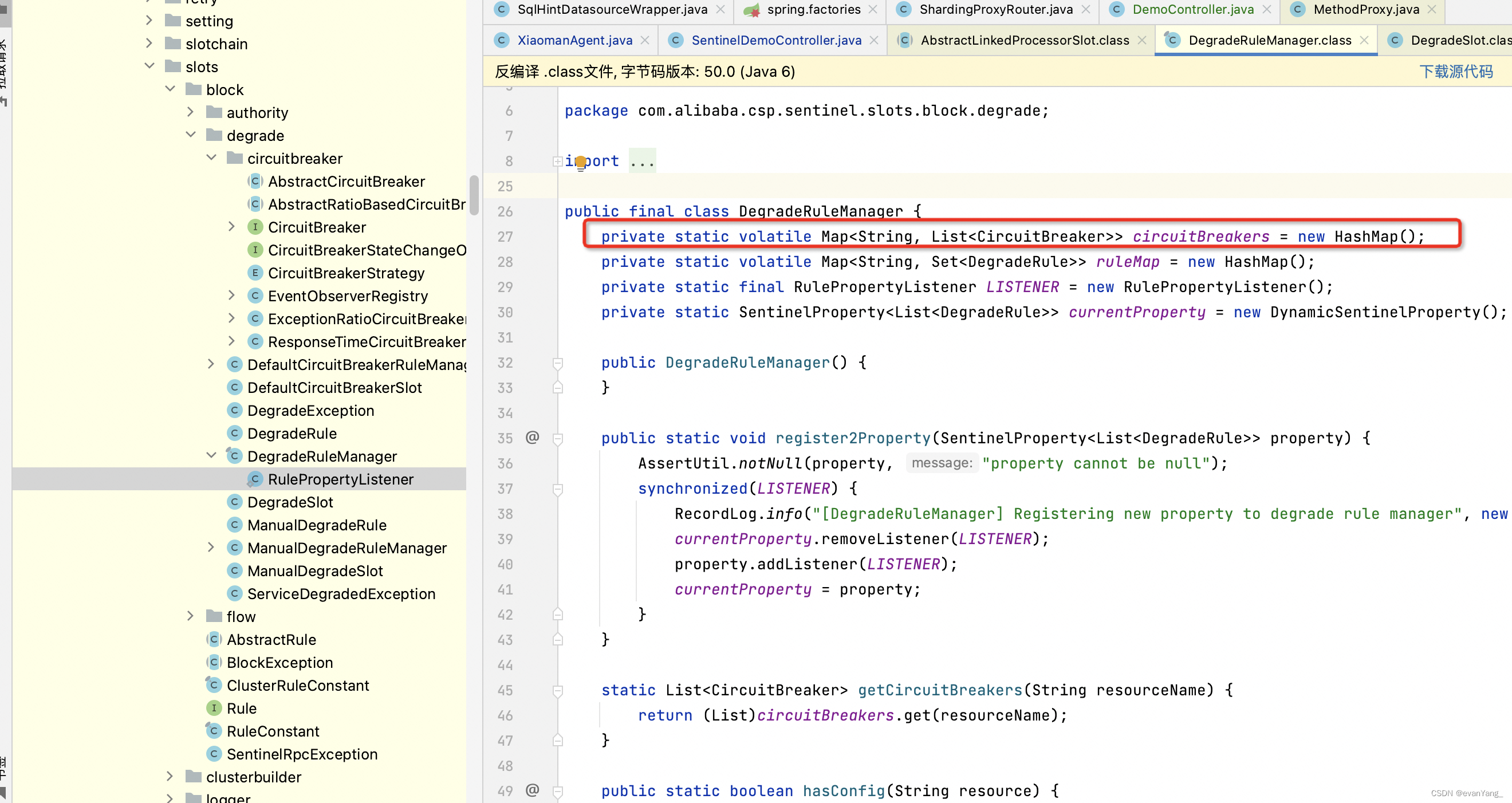Collapse the DegradeRuleManager class node
This screenshot has height=803, width=1512.
point(211,455)
